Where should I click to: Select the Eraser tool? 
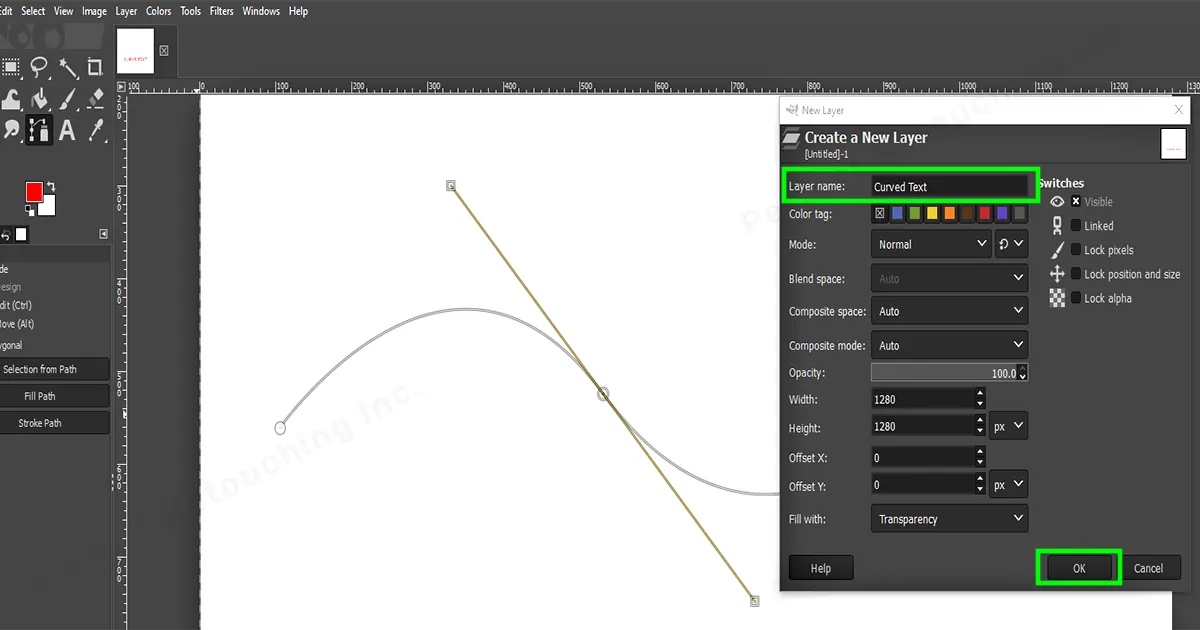95,99
